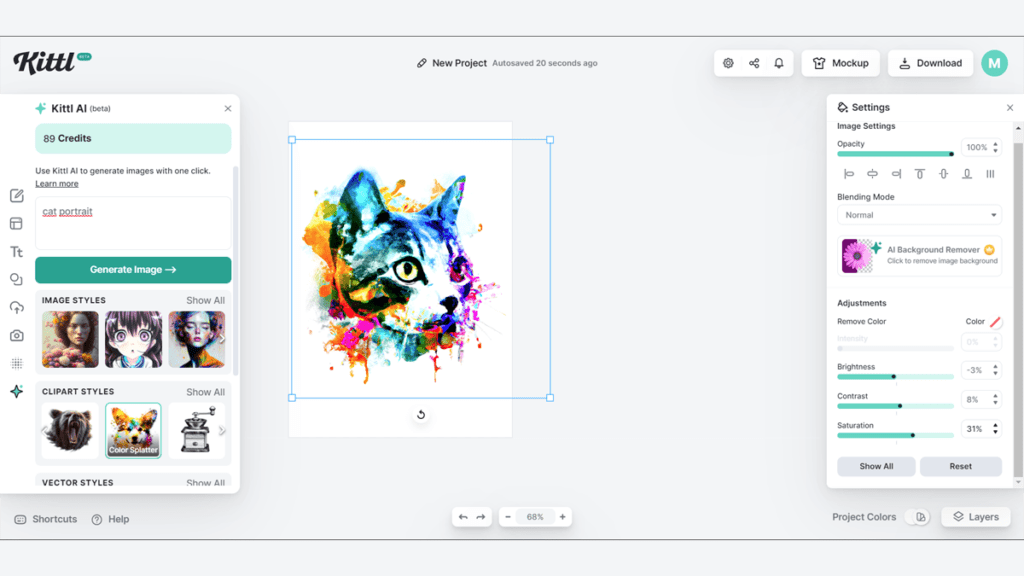The height and width of the screenshot is (576, 1024).
Task: Show All image styles
Action: tap(207, 300)
